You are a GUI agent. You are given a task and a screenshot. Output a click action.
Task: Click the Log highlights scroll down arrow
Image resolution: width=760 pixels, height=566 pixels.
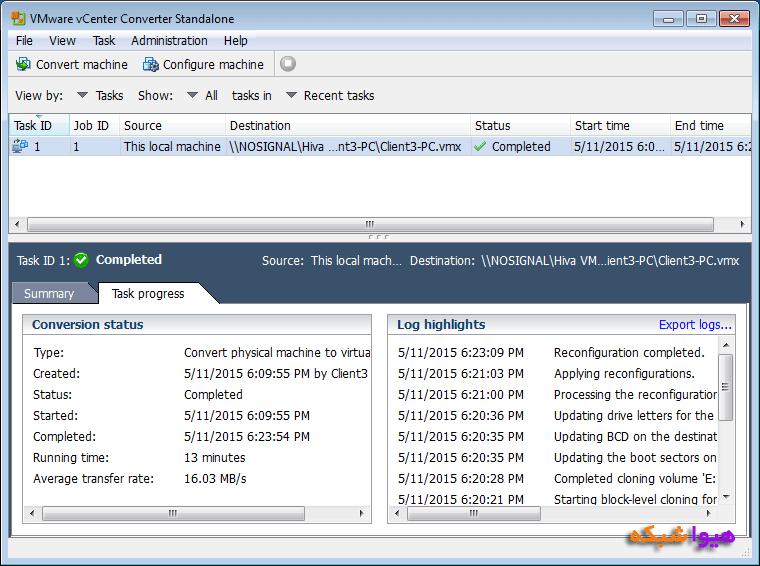[726, 497]
